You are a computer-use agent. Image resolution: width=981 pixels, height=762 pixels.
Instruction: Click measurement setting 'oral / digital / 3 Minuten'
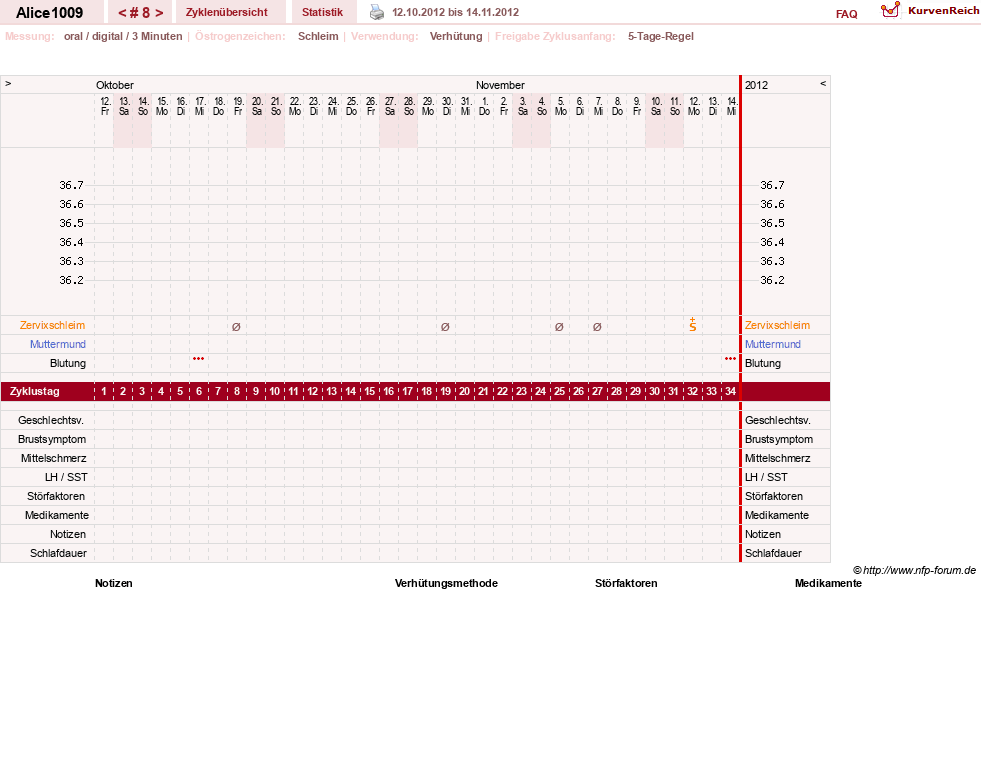123,36
